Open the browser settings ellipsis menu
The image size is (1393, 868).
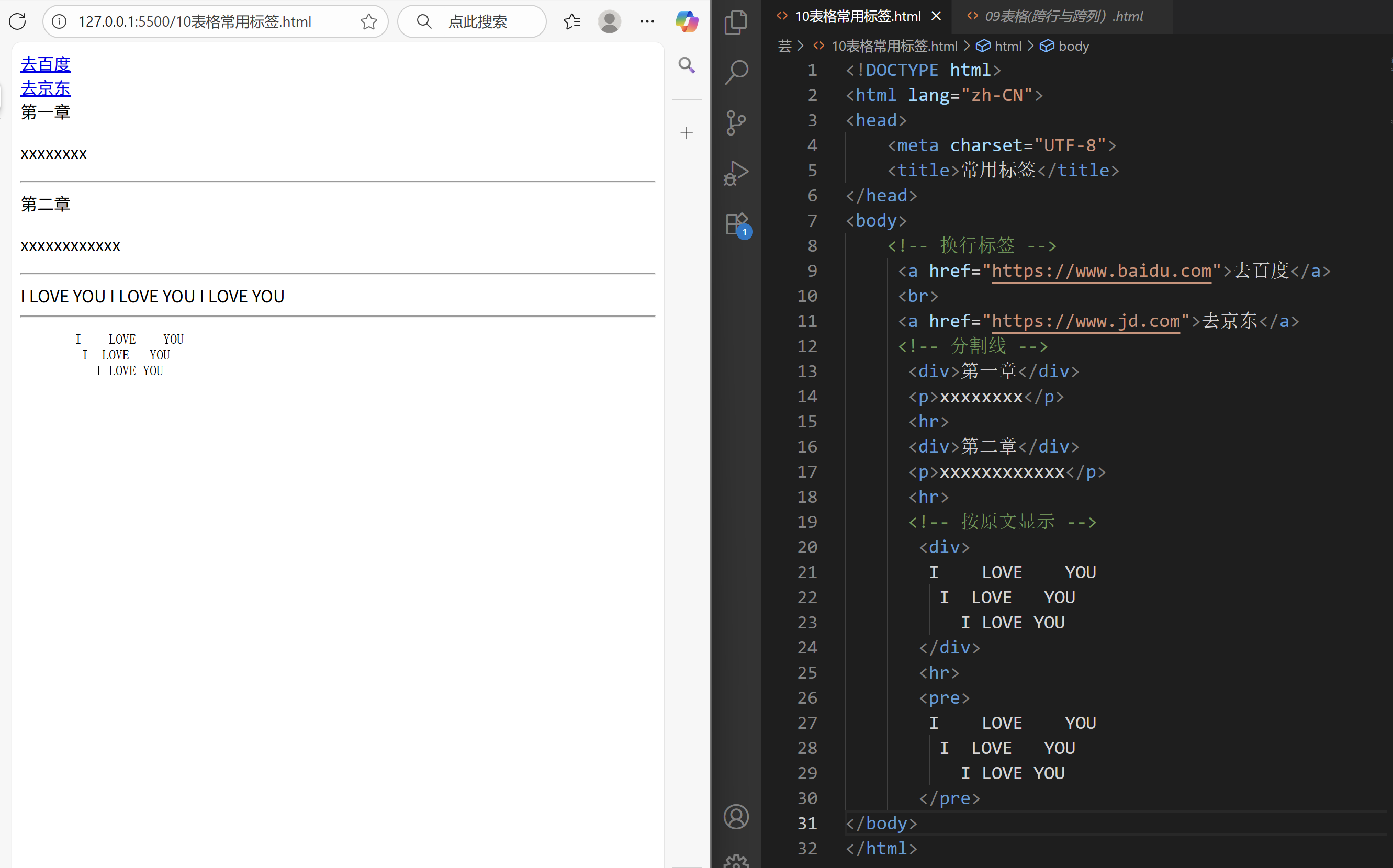[x=647, y=22]
